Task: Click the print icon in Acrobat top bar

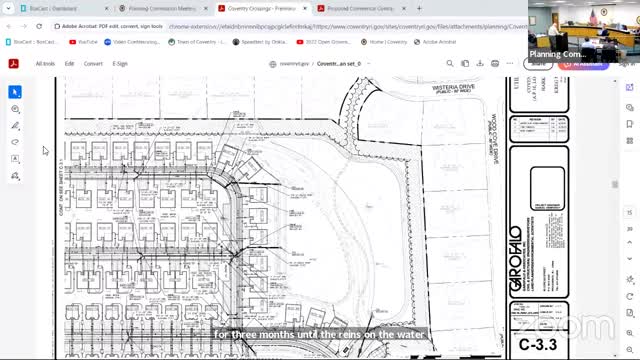Action: click(x=495, y=64)
